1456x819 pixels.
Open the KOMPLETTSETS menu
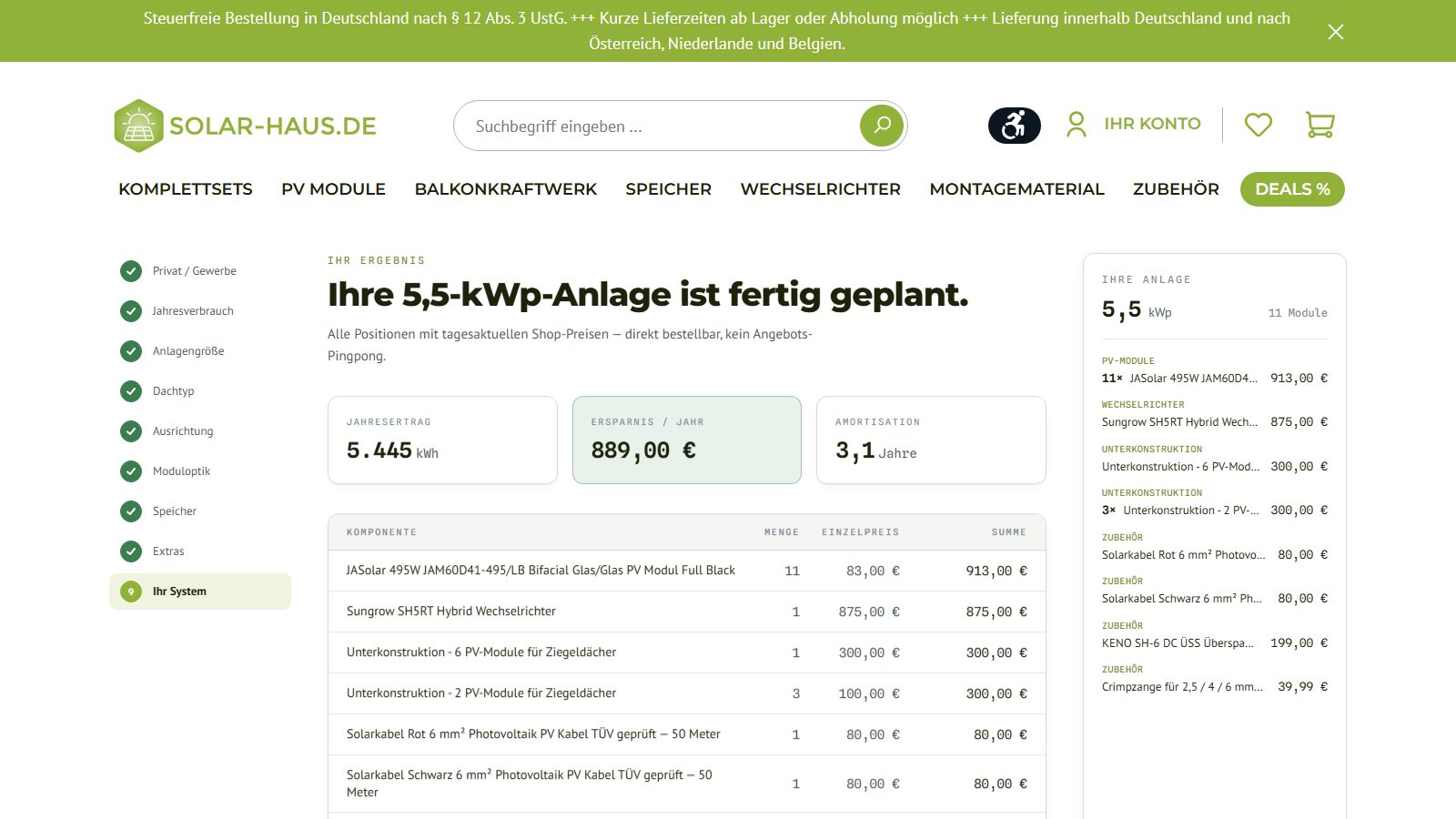(186, 189)
